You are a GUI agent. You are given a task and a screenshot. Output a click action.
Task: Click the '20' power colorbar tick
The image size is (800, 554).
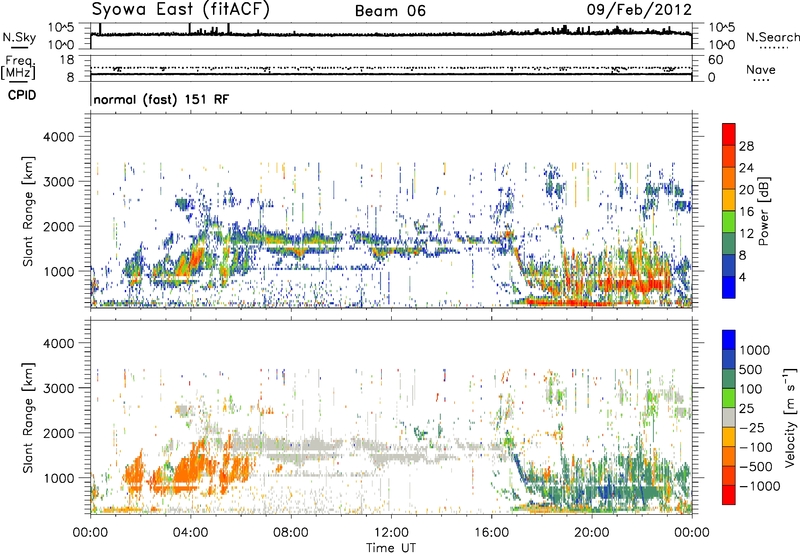[x=746, y=190]
